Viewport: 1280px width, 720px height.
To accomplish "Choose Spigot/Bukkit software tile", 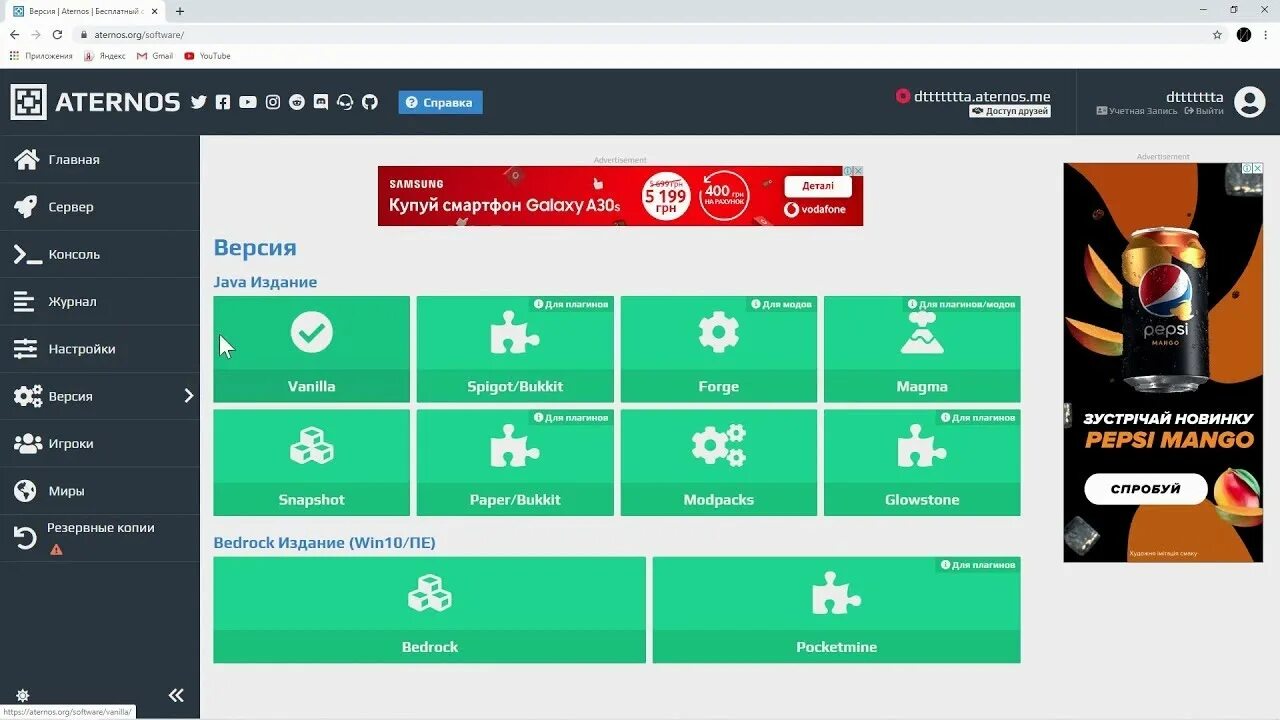I will [x=515, y=349].
